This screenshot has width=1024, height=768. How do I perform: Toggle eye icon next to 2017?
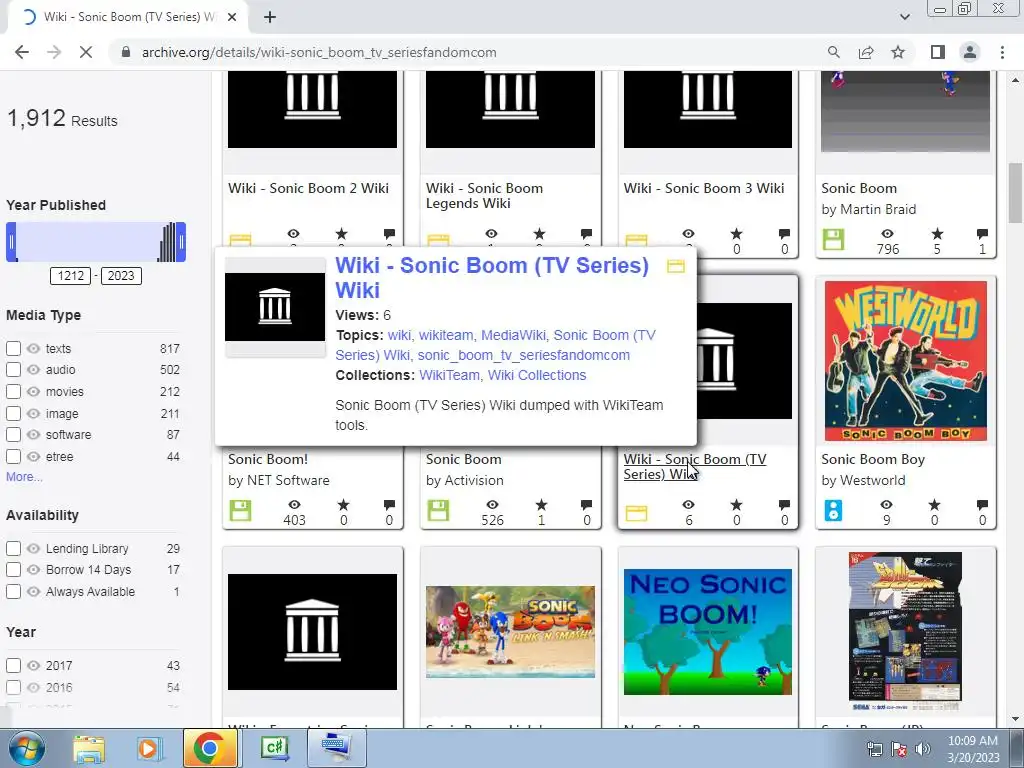click(x=33, y=665)
